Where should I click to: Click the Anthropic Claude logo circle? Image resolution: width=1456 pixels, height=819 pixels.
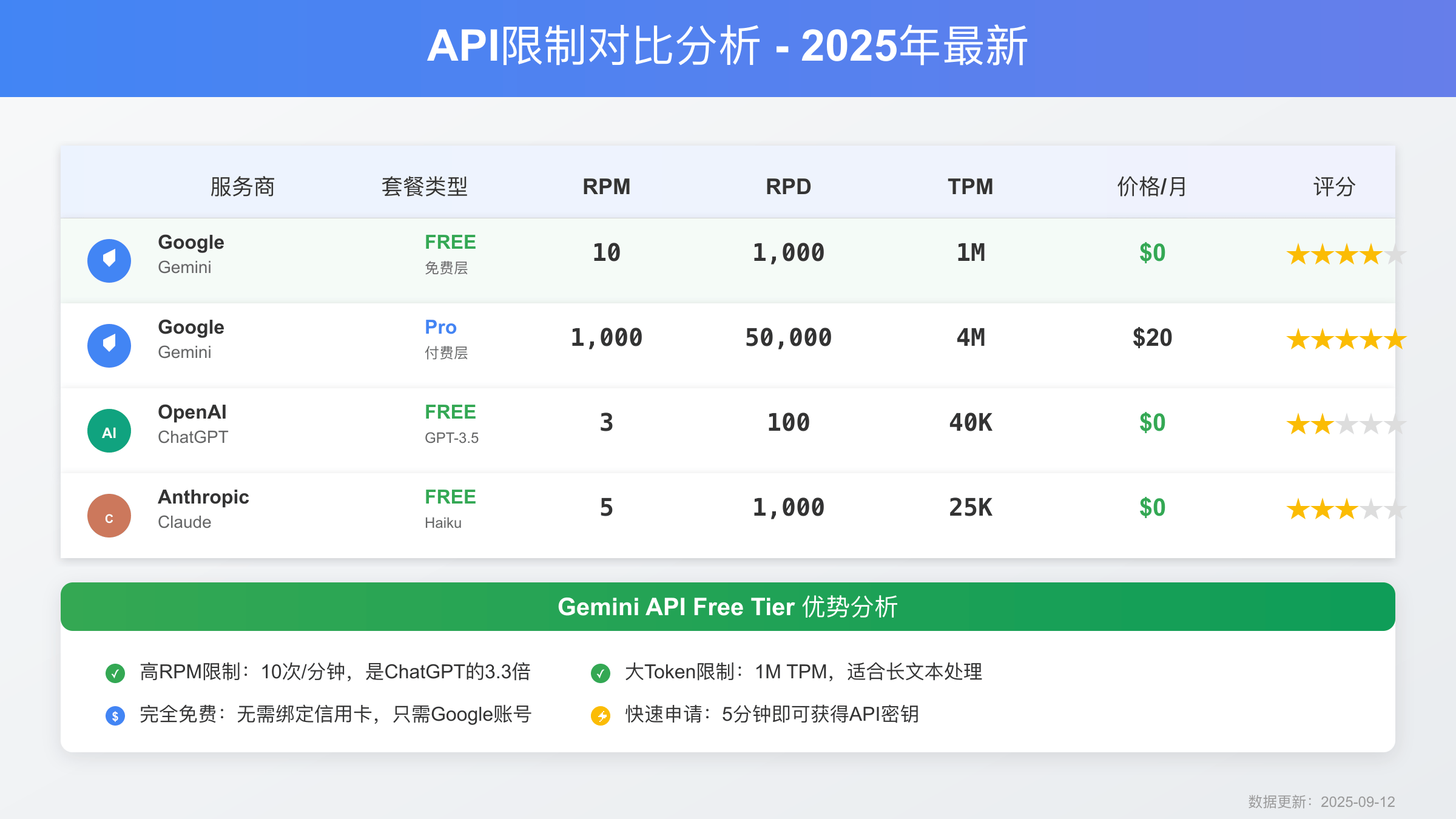(x=109, y=516)
